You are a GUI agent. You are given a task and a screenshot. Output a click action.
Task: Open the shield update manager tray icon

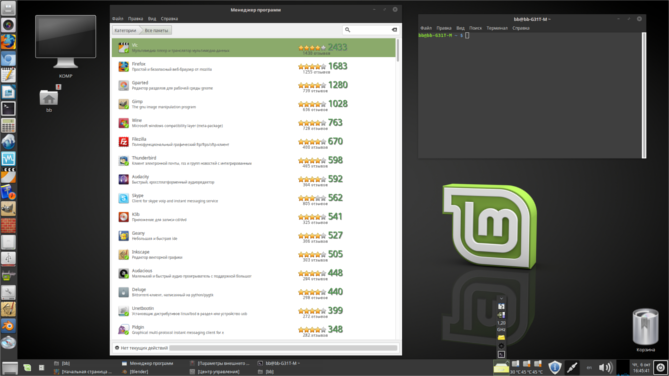[554, 367]
